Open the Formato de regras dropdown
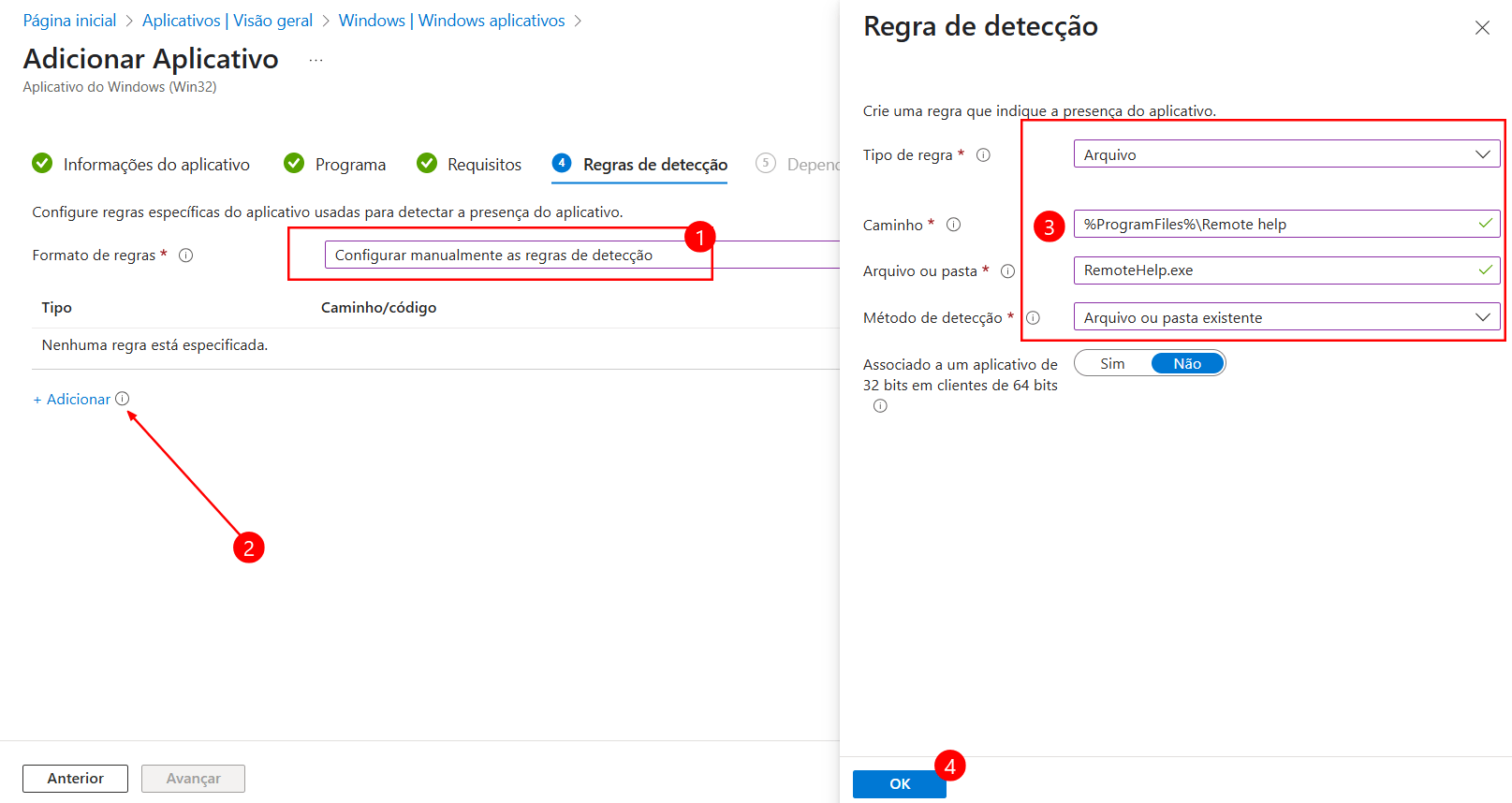 tap(581, 255)
